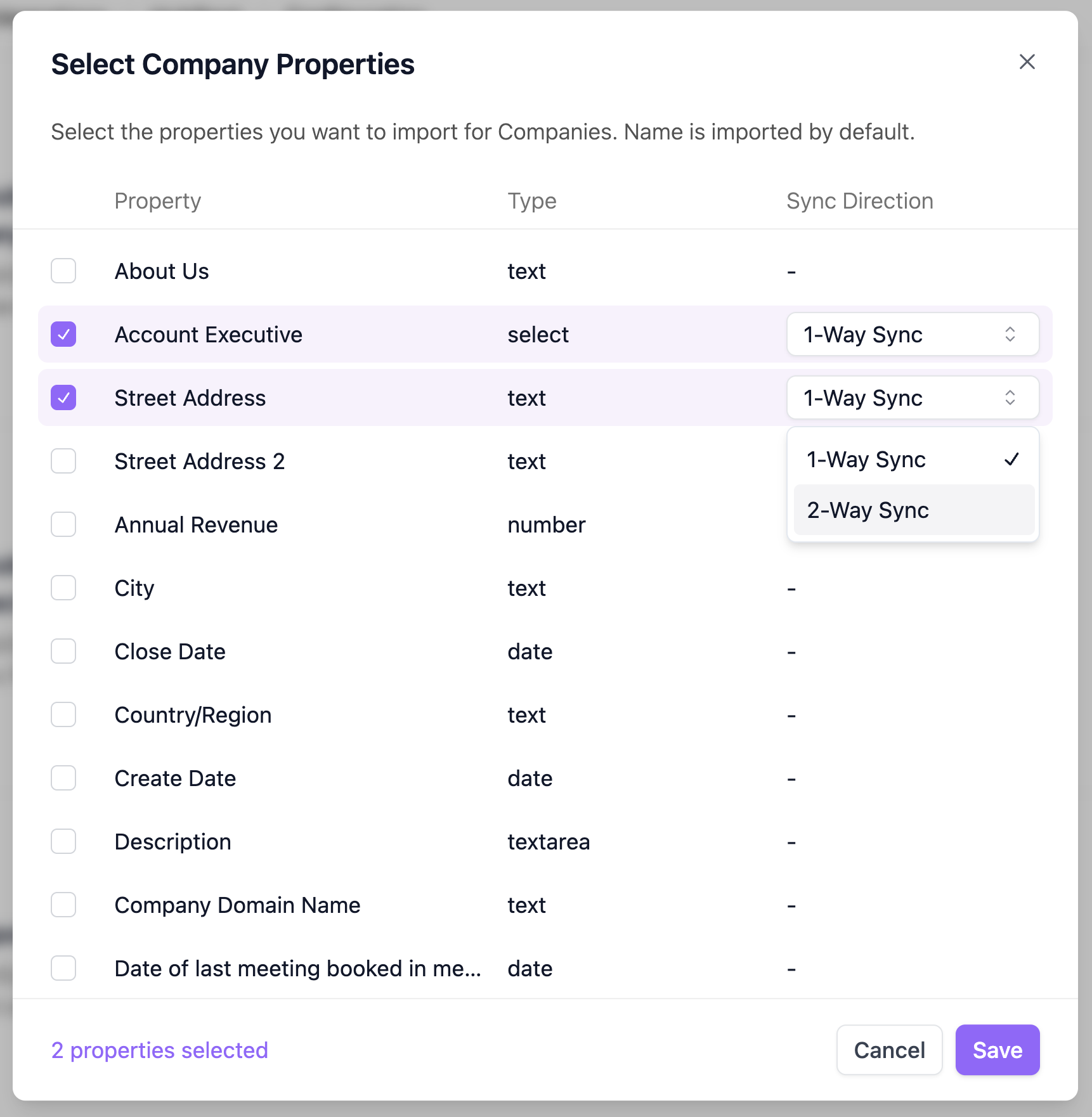
Task: Collapse the Street Address sync direction dropdown
Action: coord(912,398)
